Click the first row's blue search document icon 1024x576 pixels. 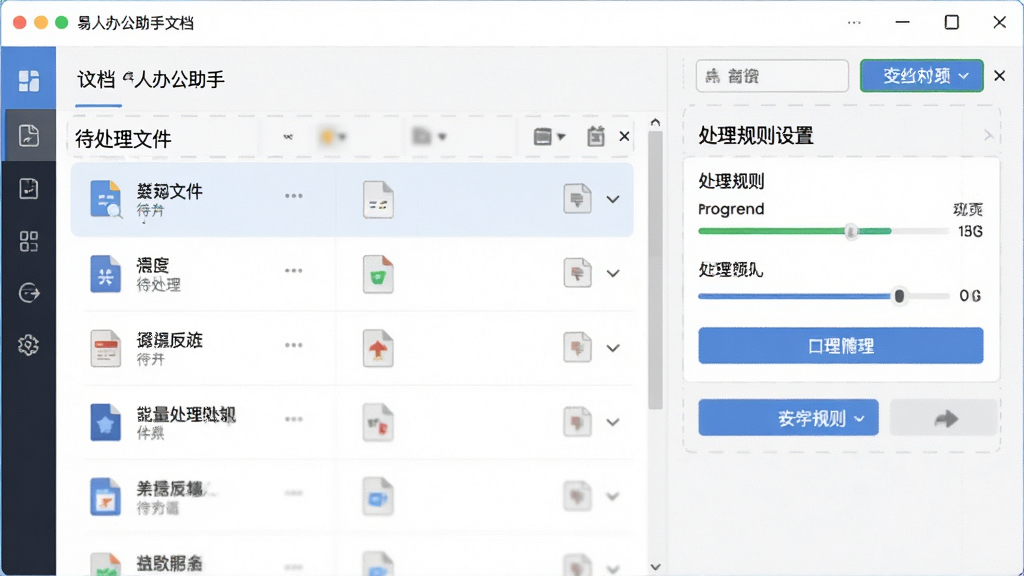point(106,199)
